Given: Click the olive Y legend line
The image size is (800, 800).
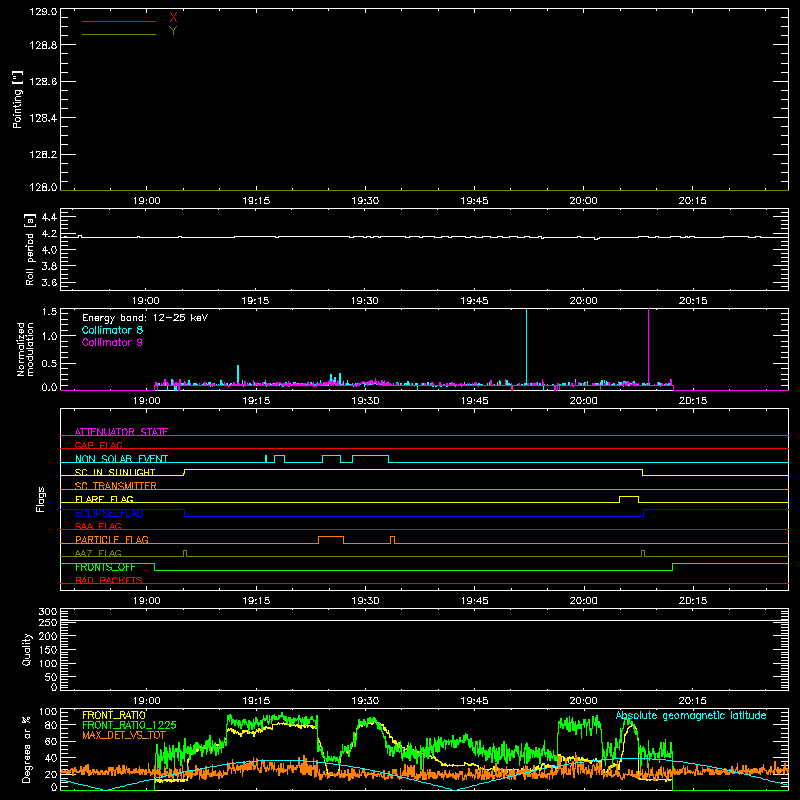Looking at the screenshot, I should click(119, 34).
